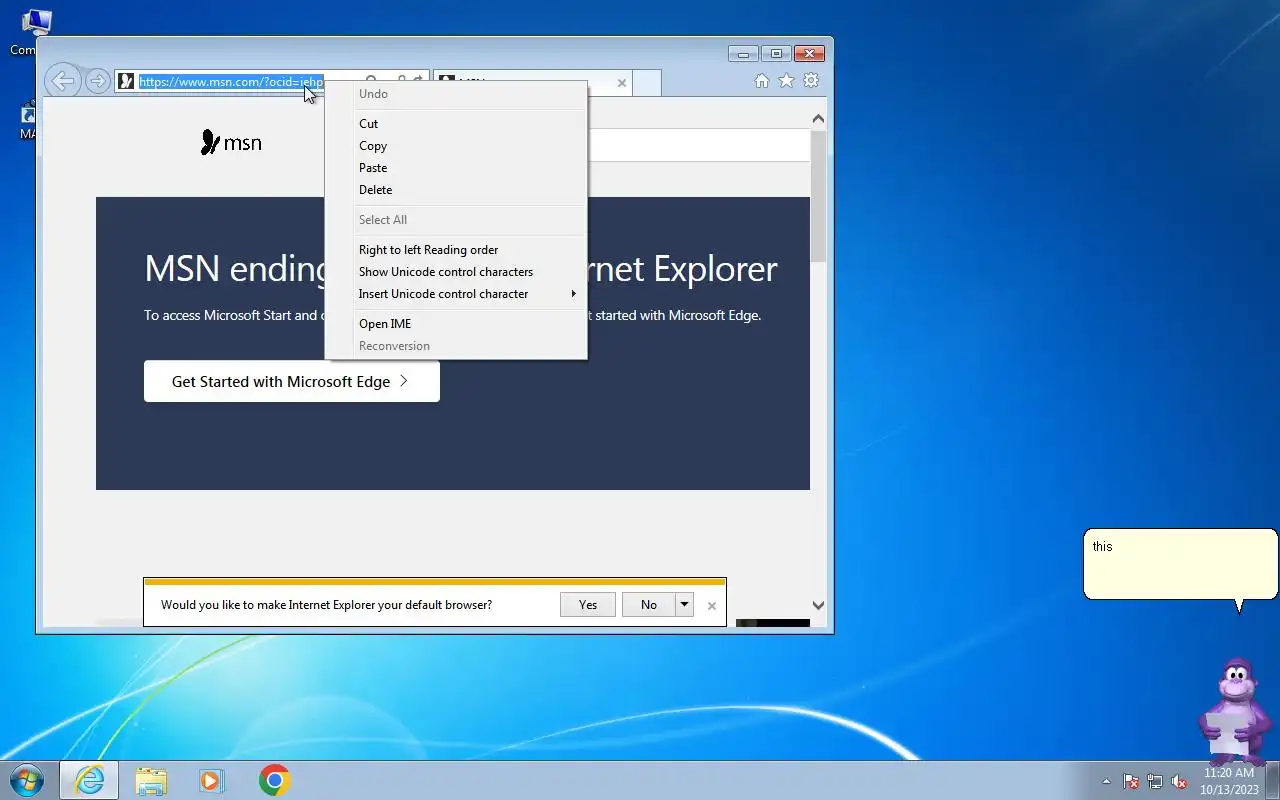Select Right to left Reading order
The height and width of the screenshot is (800, 1280).
[x=455, y=250]
